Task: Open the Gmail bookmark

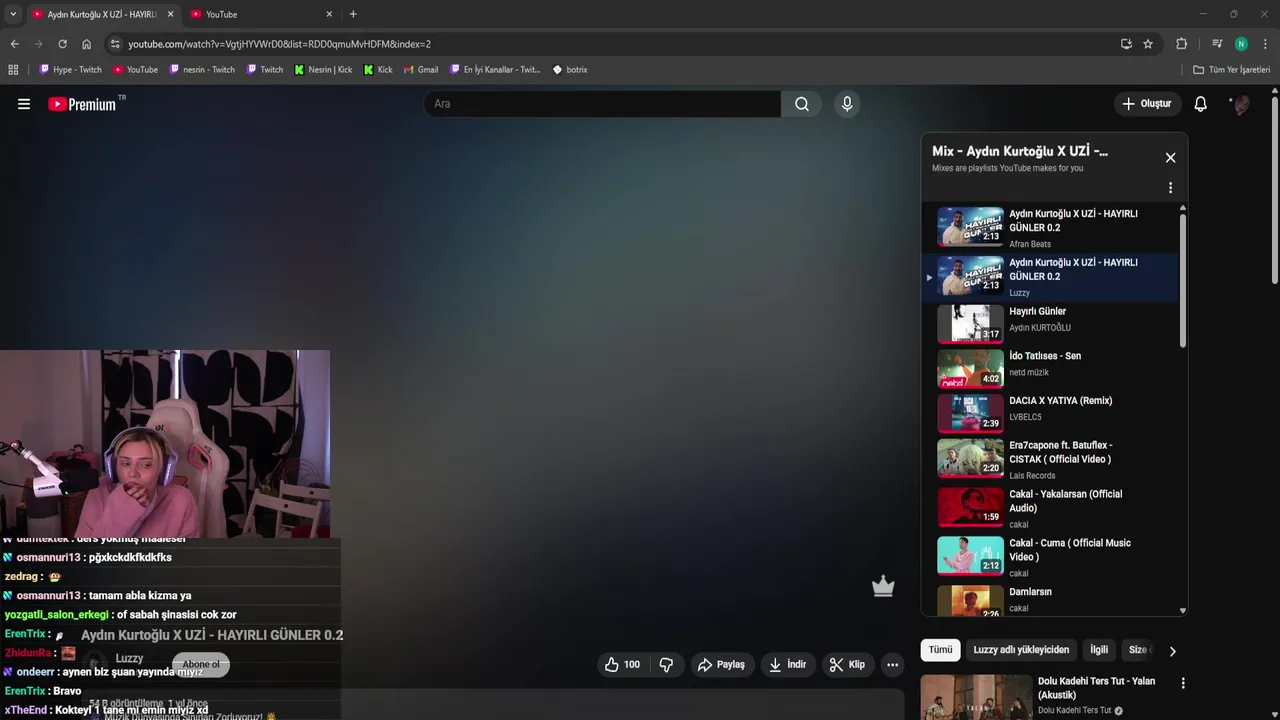Action: click(421, 70)
